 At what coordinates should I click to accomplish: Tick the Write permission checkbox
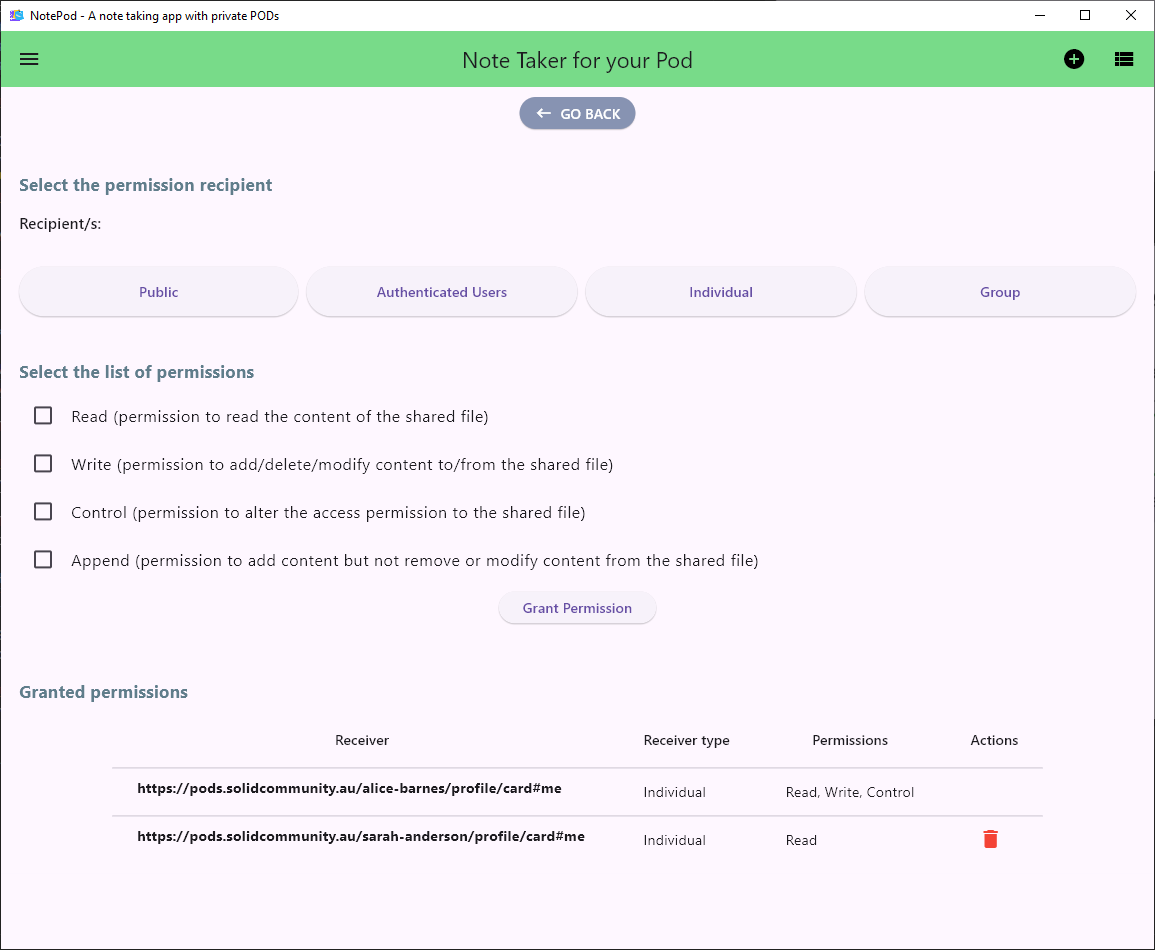click(43, 464)
